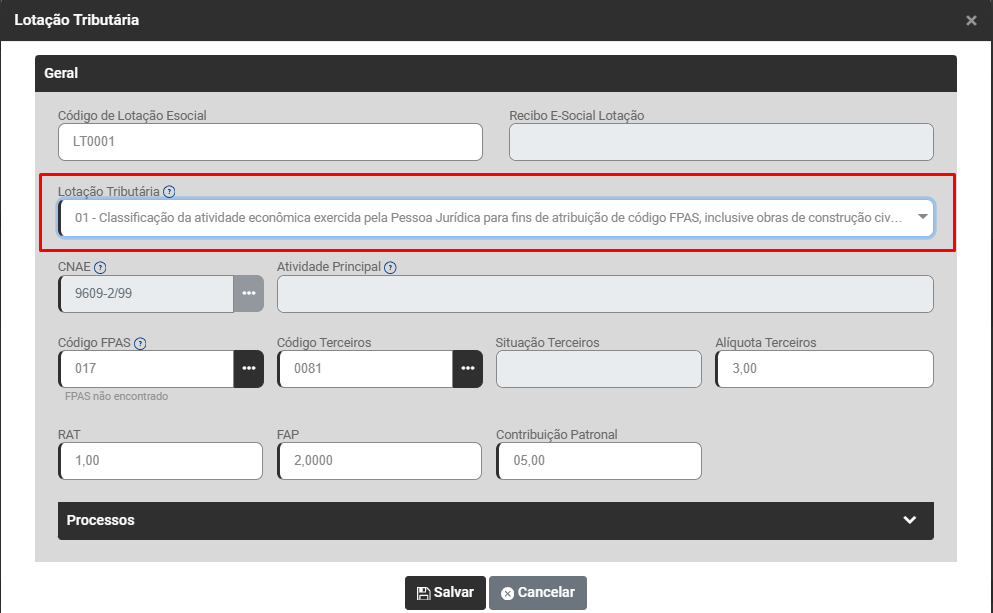Open the help icon next to CNAE label
Viewport: 993px width, 613px height.
click(100, 267)
